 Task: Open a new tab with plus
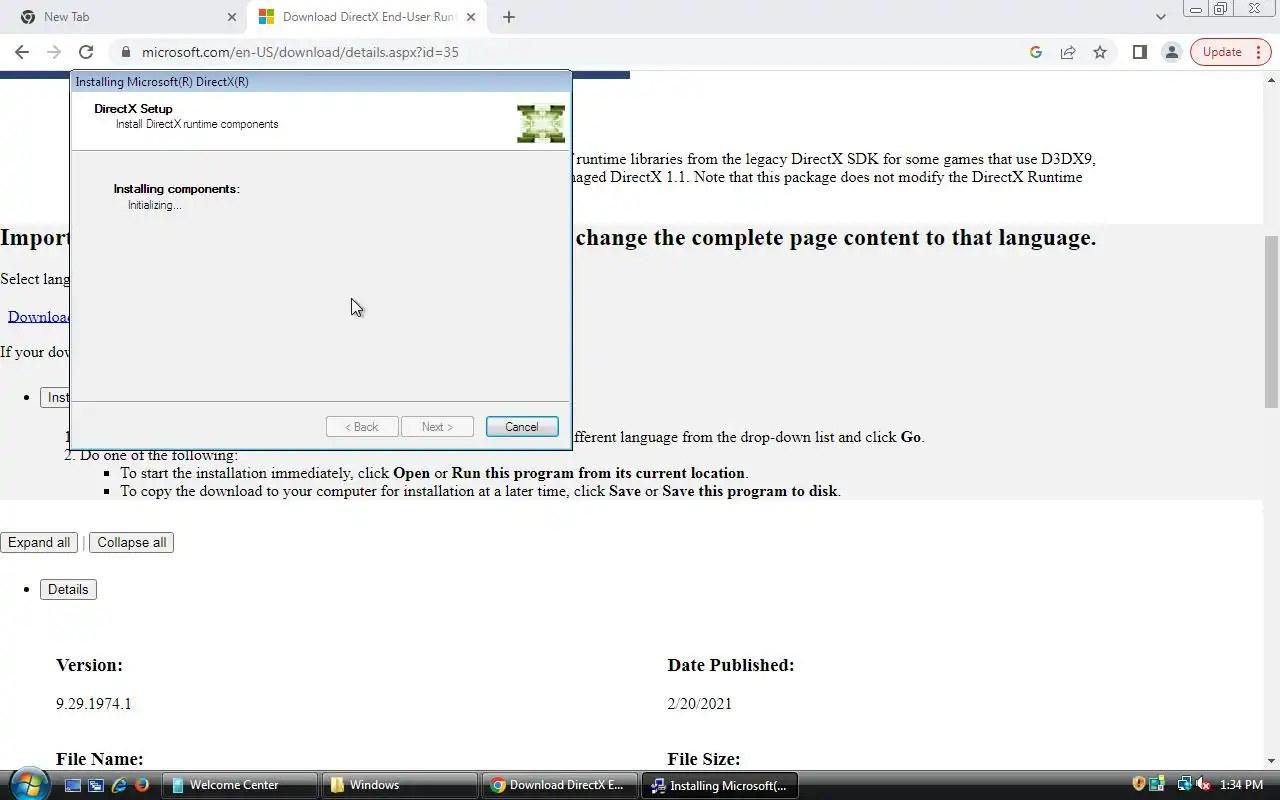coord(509,17)
